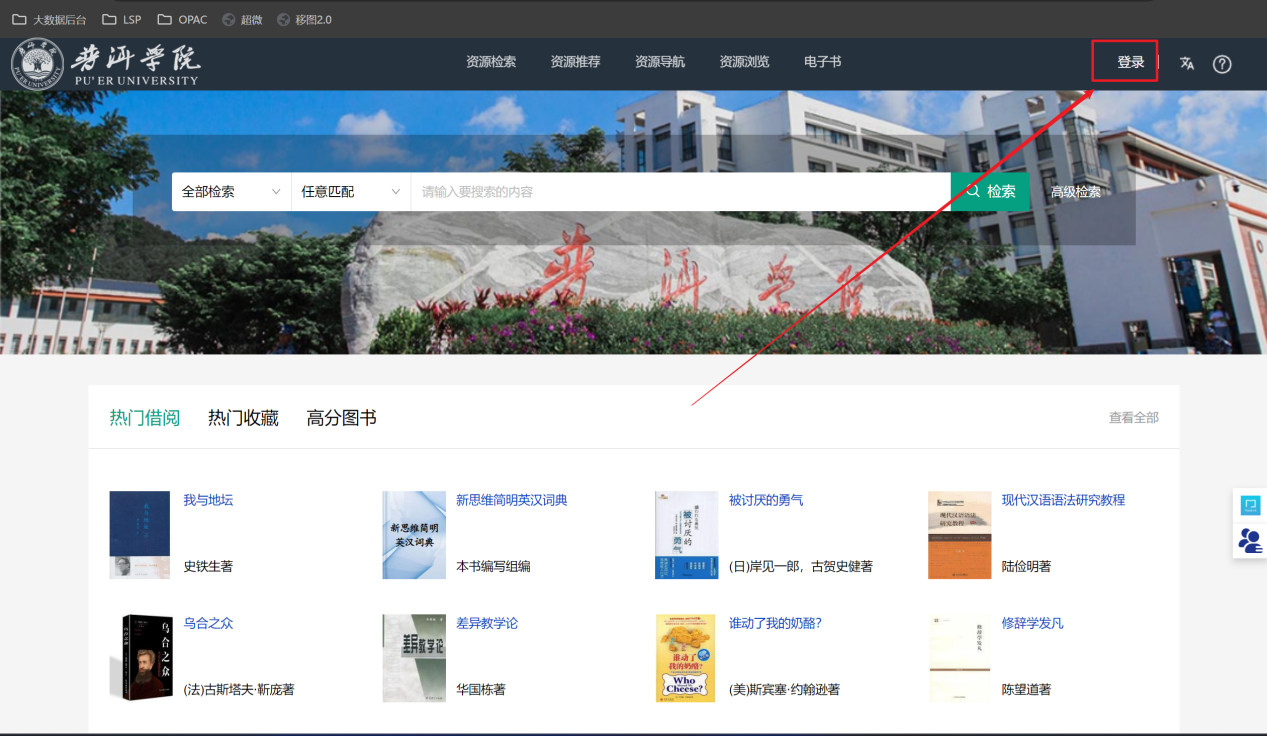1267x736 pixels.
Task: Open the 资源导航 menu
Action: (660, 62)
